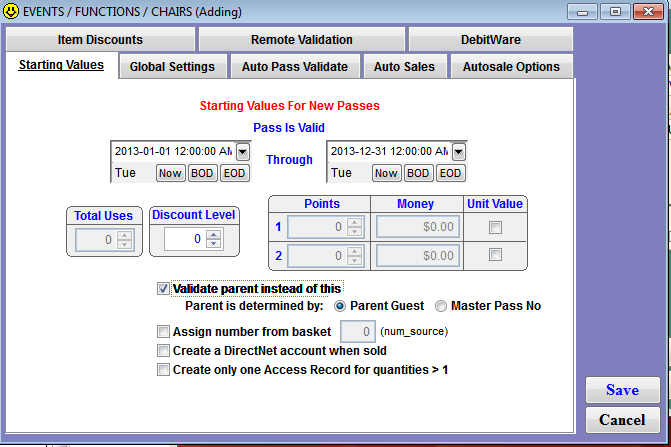Set end date to Now
This screenshot has height=447, width=671.
pos(386,173)
